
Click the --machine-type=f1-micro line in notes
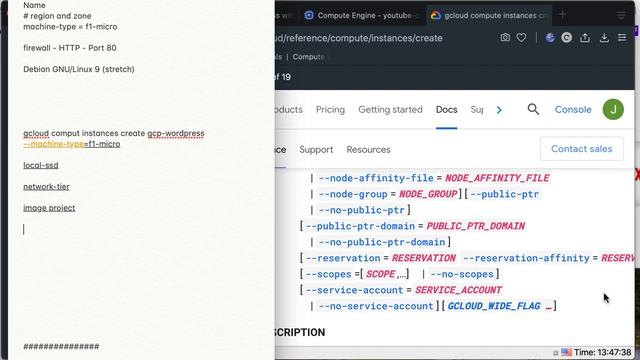coord(72,144)
